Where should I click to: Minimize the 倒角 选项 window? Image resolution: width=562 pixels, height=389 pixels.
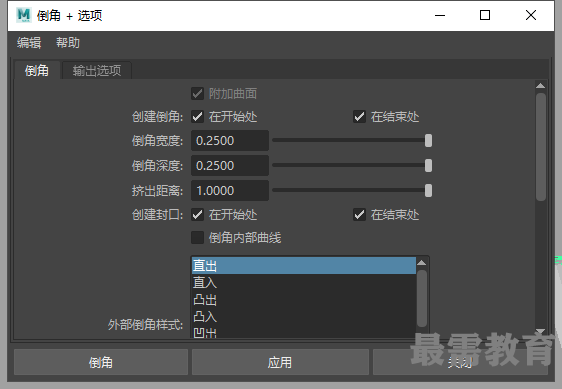tap(440, 15)
